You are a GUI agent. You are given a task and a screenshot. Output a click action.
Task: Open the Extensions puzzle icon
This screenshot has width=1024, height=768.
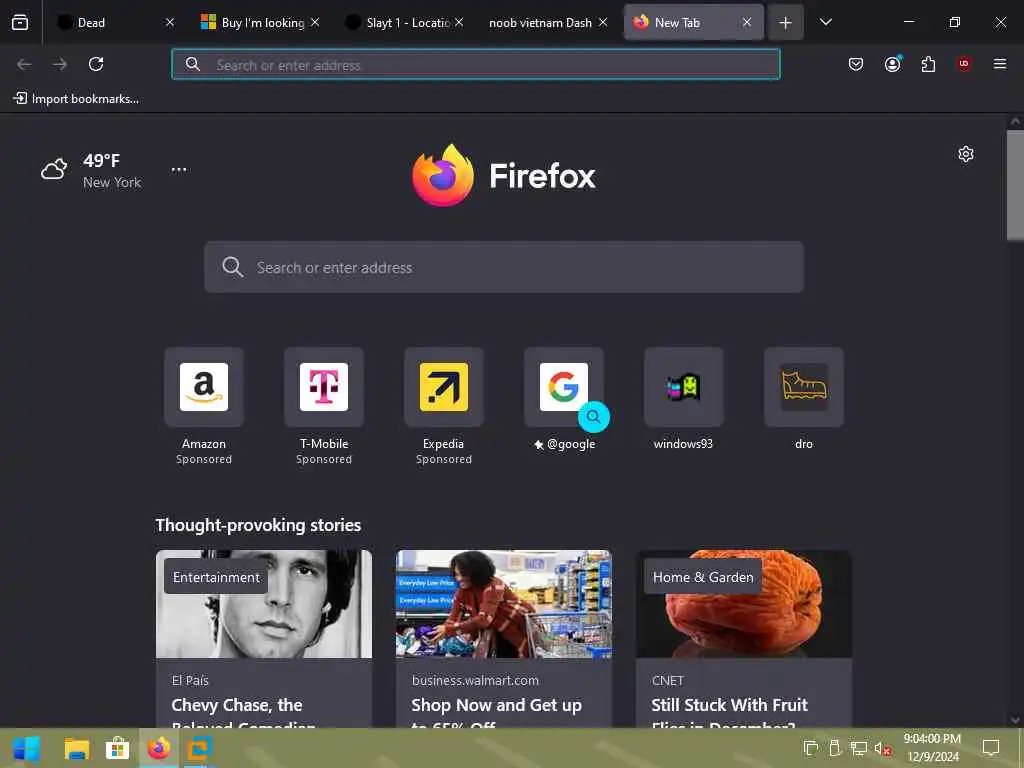click(928, 64)
